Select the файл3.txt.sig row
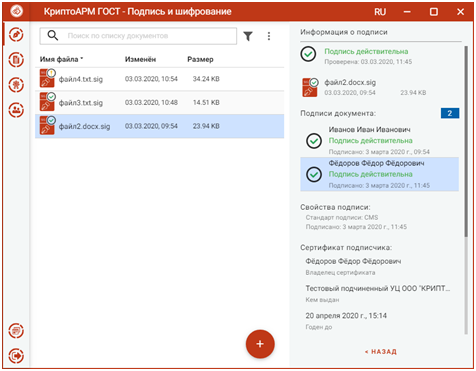This screenshot has height=371, width=476. click(160, 102)
